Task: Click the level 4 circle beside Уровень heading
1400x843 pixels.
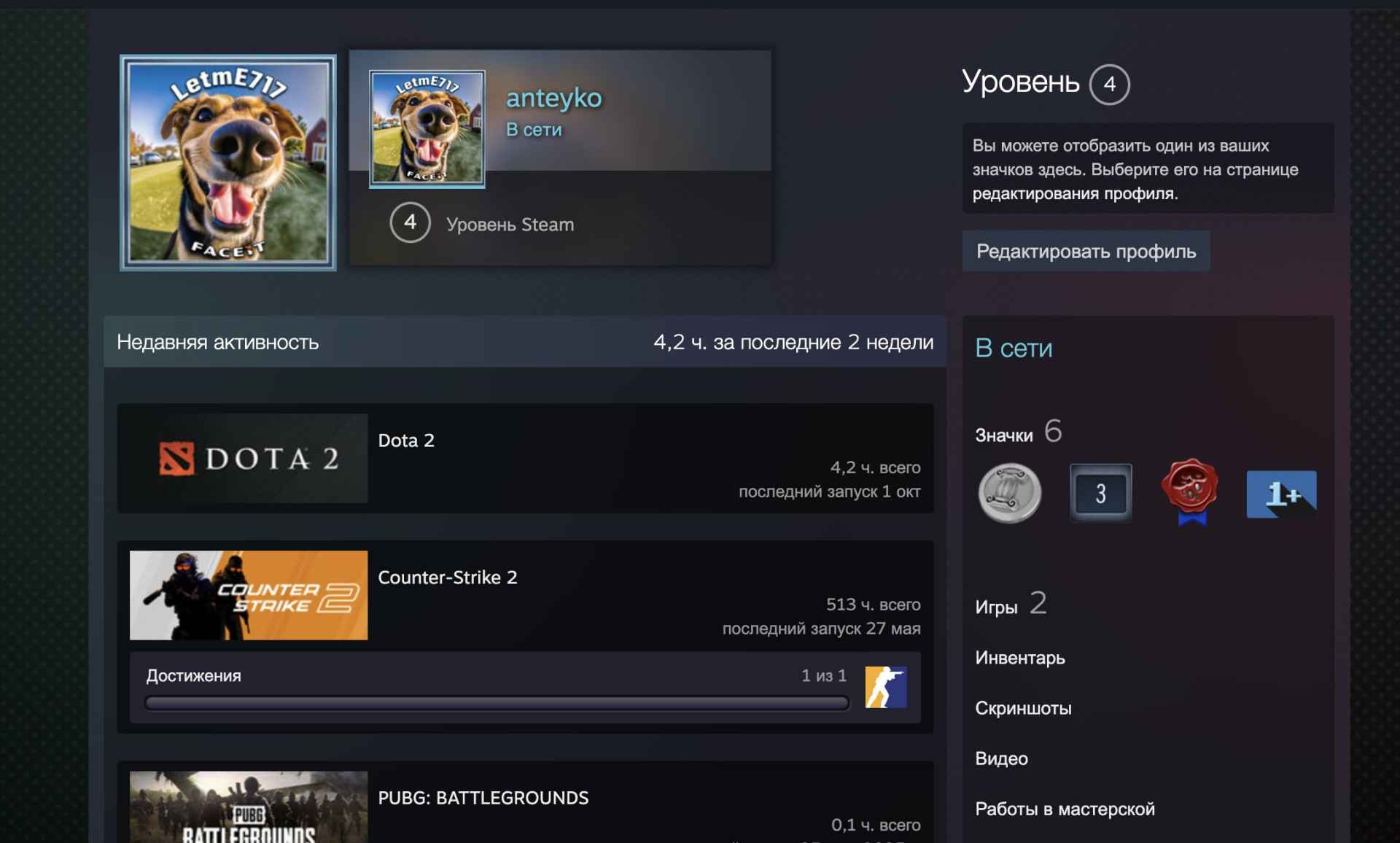Action: [x=1109, y=85]
